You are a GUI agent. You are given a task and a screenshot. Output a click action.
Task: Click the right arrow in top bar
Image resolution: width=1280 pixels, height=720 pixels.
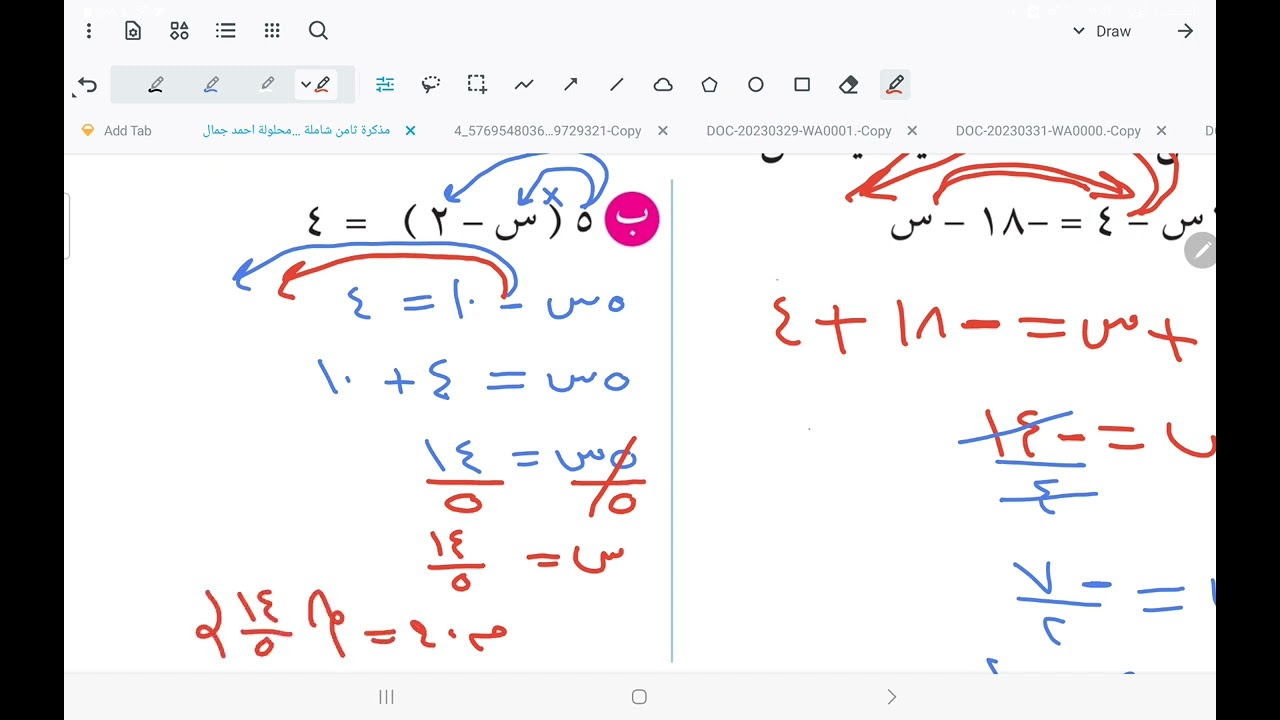[x=1185, y=31]
